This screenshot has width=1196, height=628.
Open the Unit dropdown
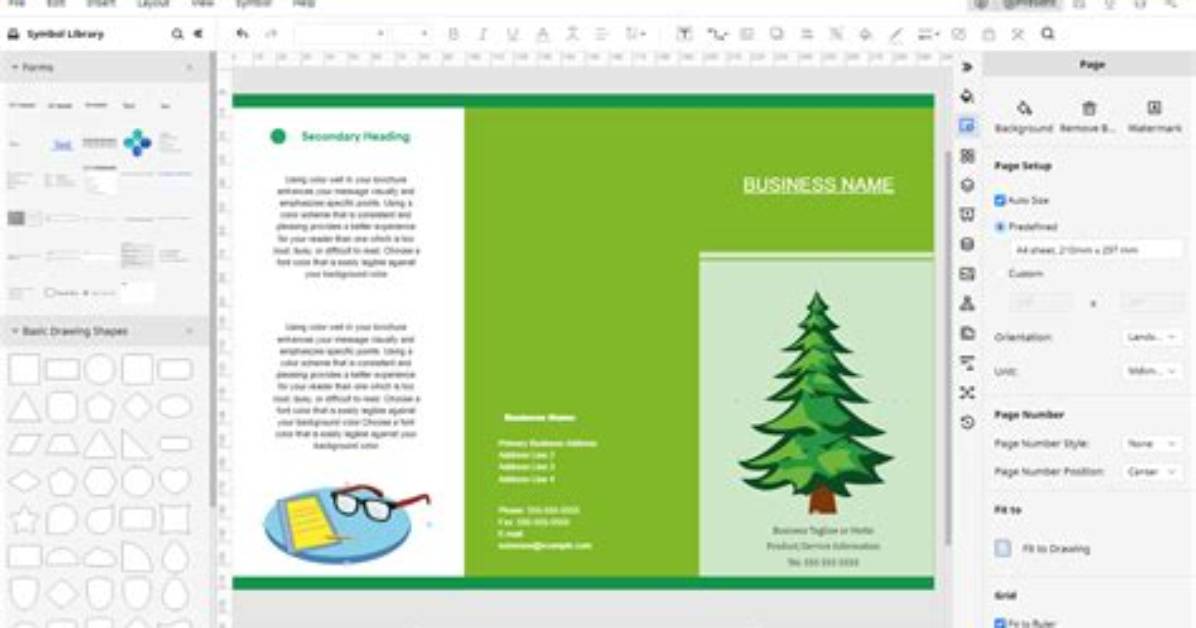point(1153,371)
